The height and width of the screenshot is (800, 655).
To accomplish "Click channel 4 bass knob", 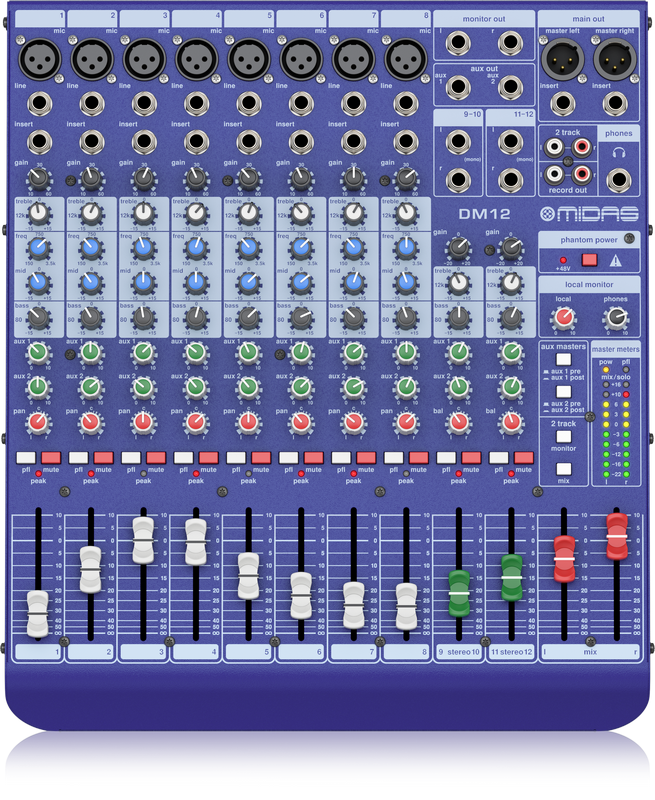I will [x=195, y=318].
